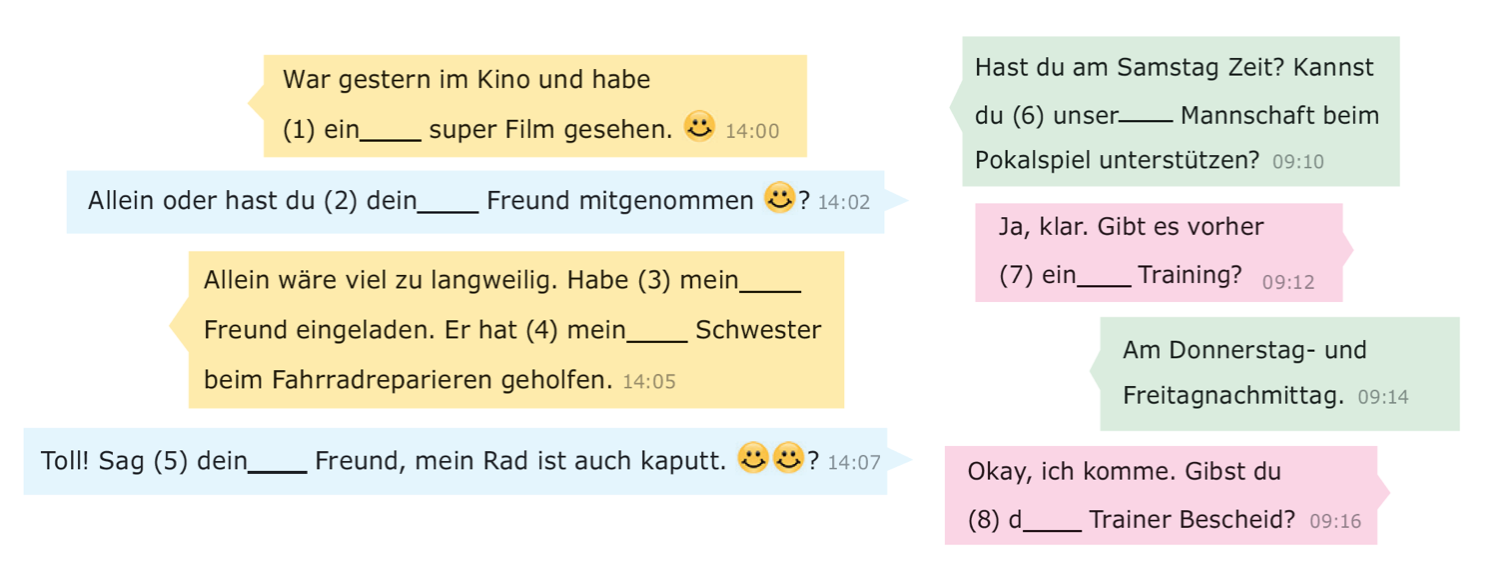Click blank (2) after 'dein' before 'Freund mitgenommen'
The height and width of the screenshot is (567, 1493).
[x=448, y=203]
